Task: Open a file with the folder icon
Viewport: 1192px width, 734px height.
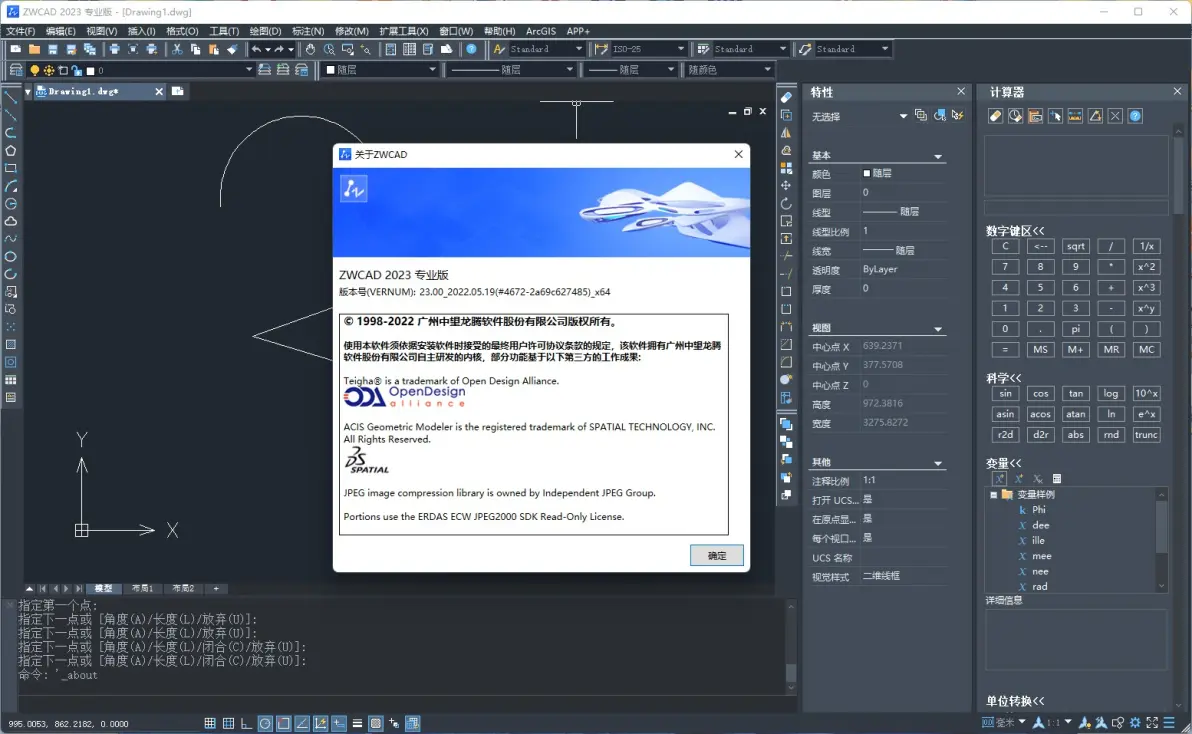Action: (x=34, y=49)
